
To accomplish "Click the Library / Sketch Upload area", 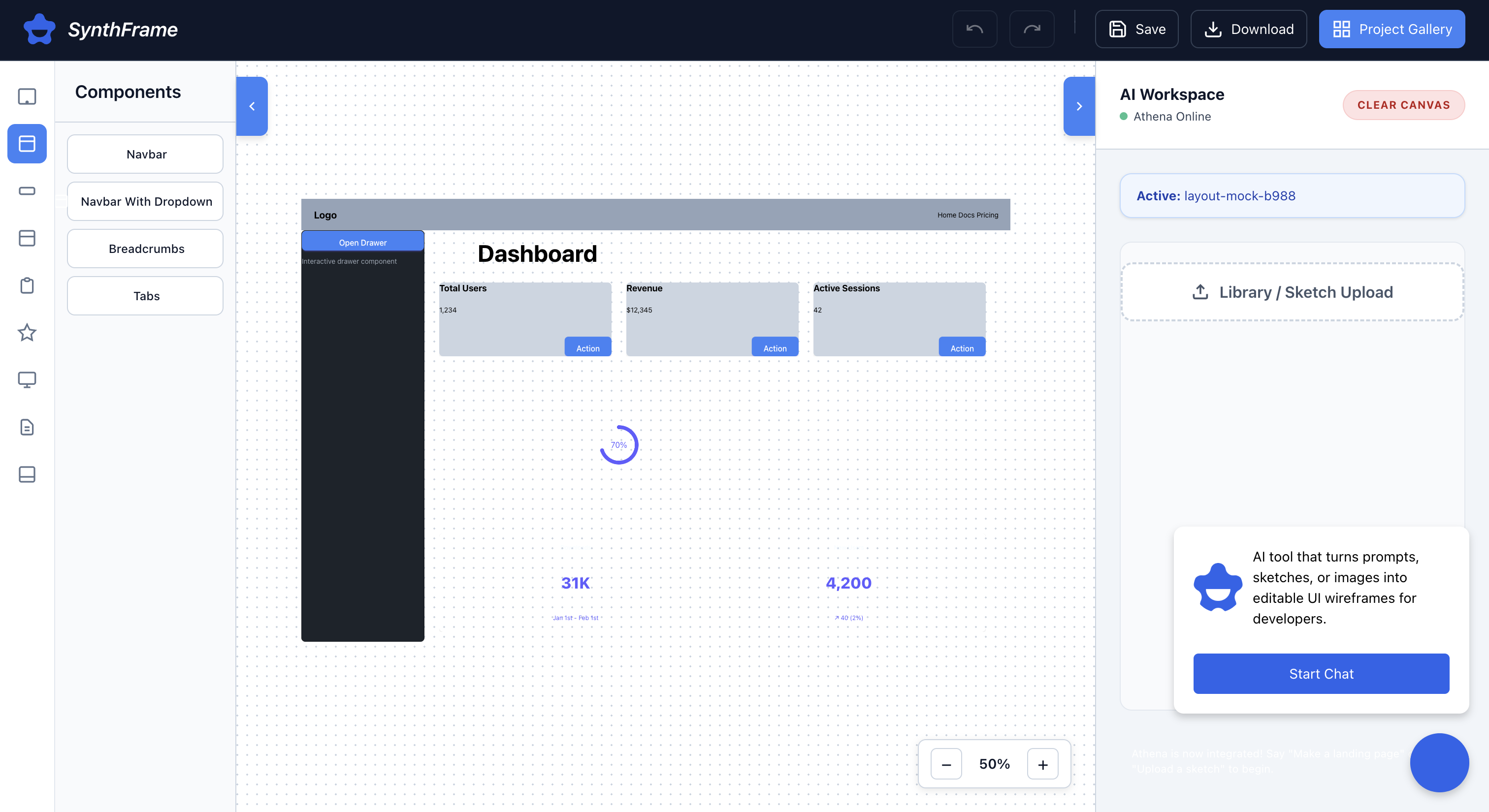I will pos(1293,292).
